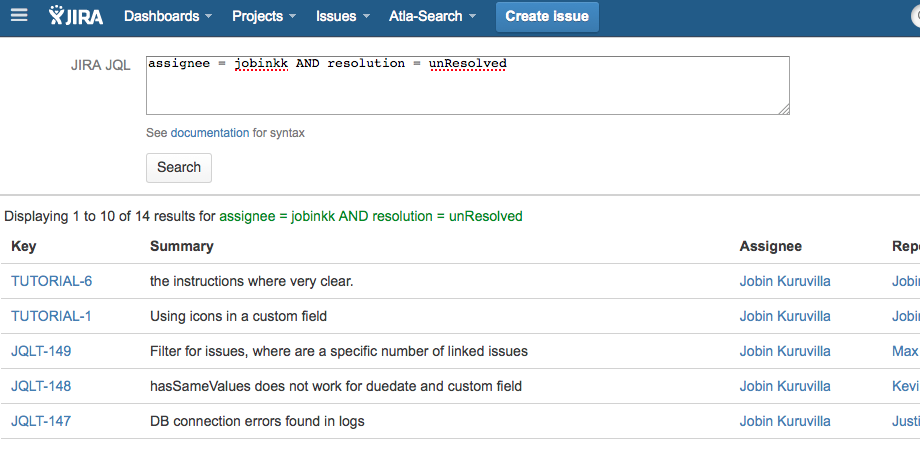Image resolution: width=920 pixels, height=450 pixels.
Task: Open assignee Jobin Kuruvilla for TUTORIAL-1
Action: pos(785,316)
